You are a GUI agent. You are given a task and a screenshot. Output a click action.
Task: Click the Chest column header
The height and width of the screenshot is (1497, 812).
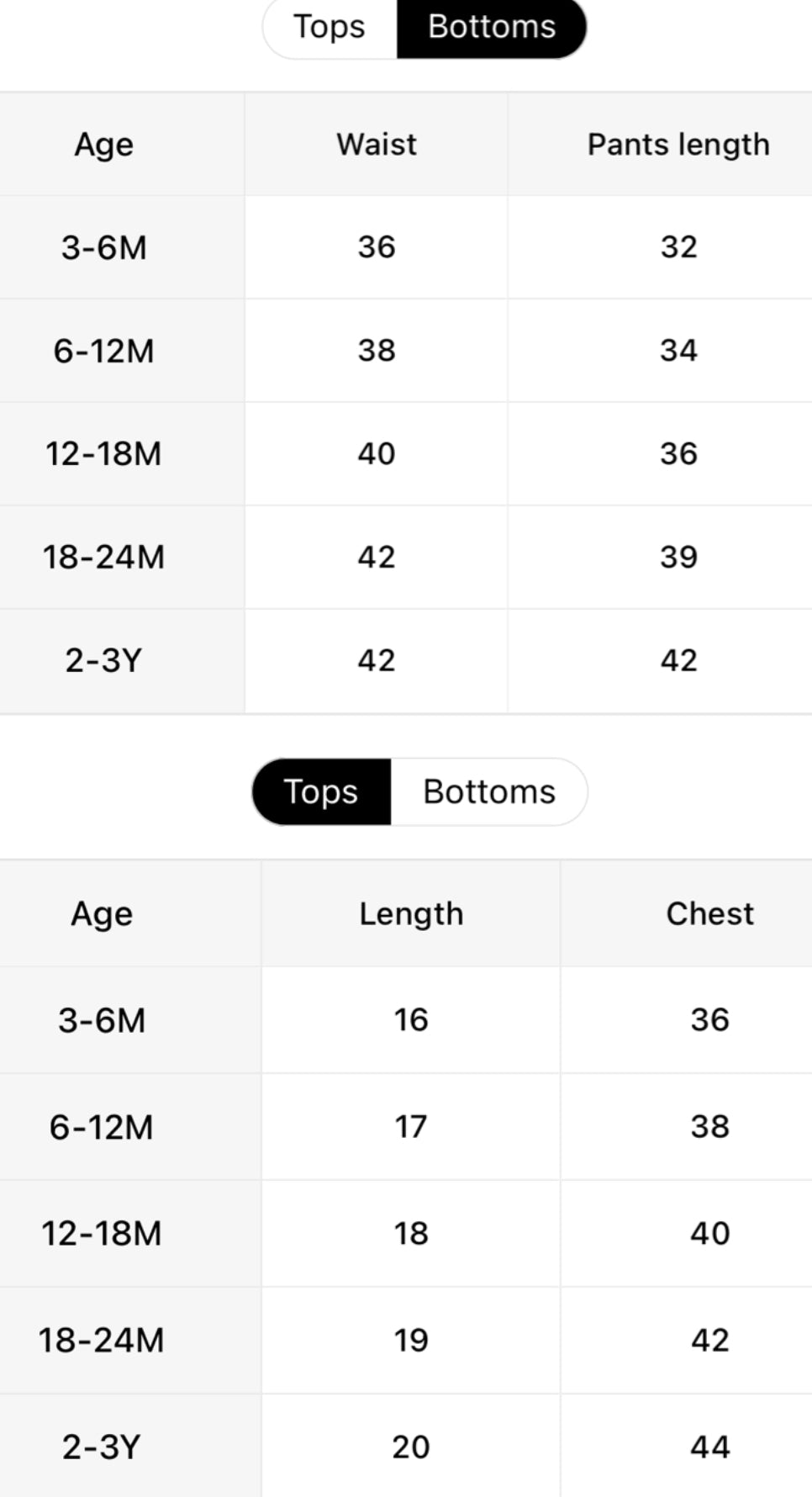(709, 913)
